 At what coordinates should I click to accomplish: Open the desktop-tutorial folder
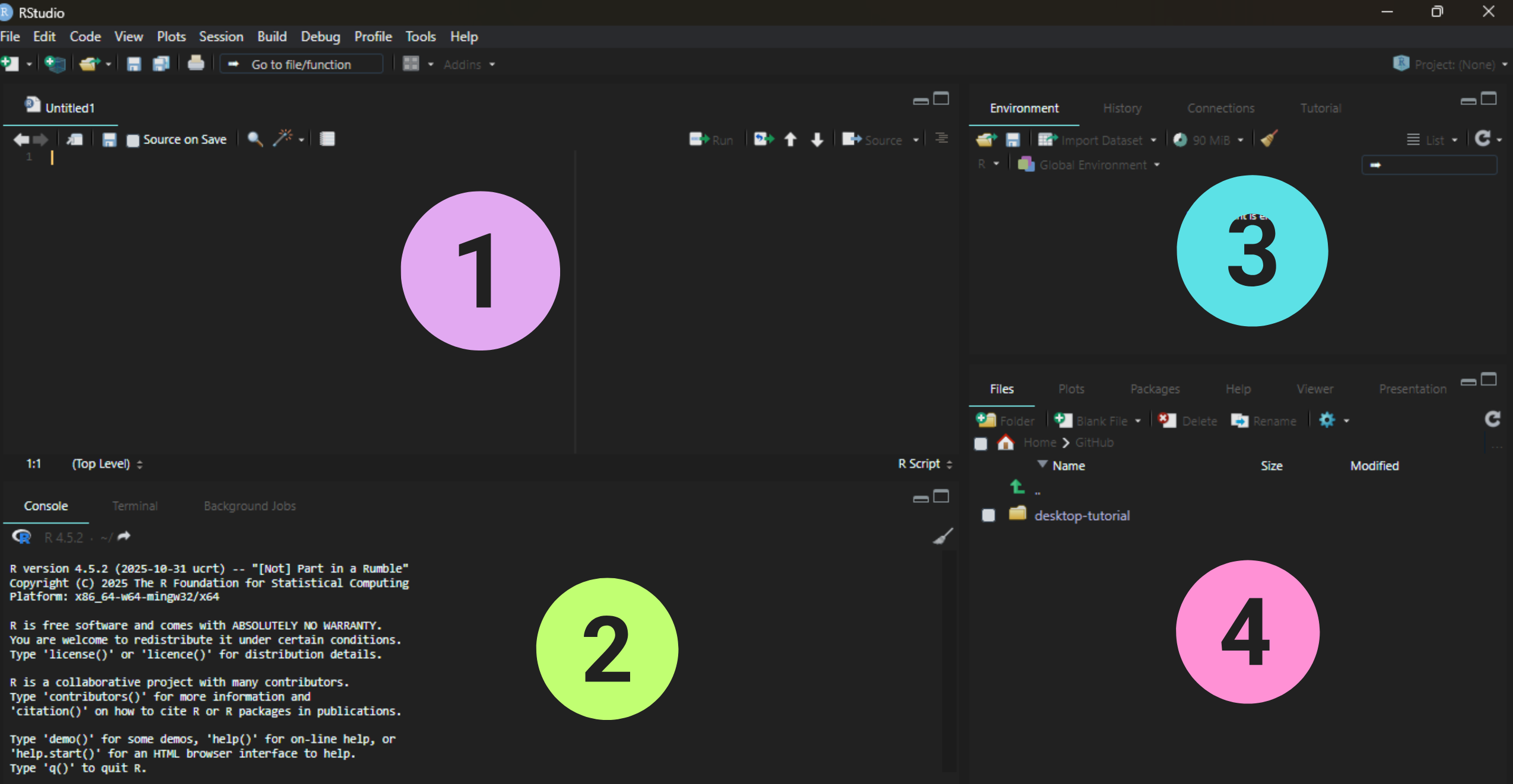point(1081,515)
